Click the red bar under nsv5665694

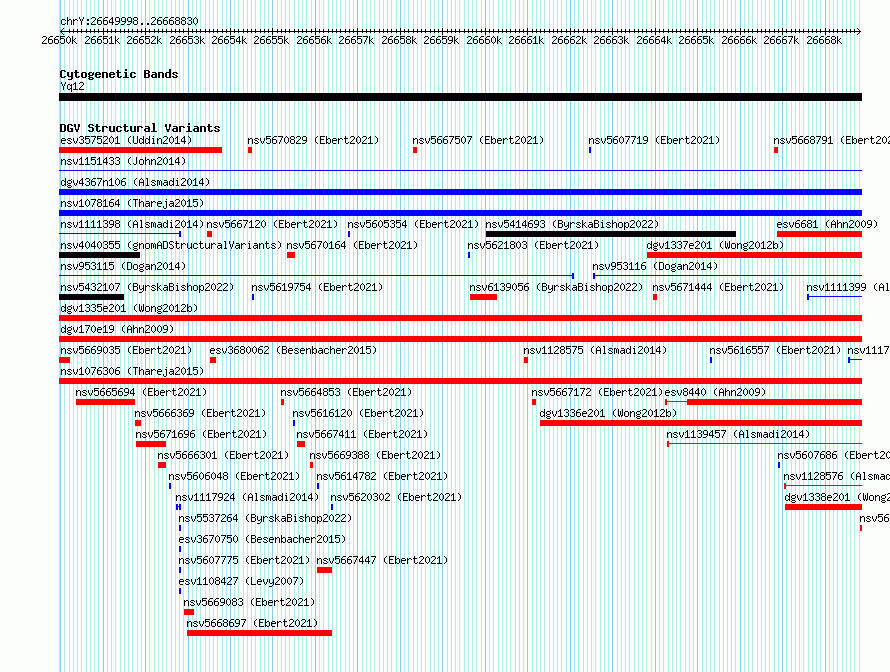coord(106,402)
